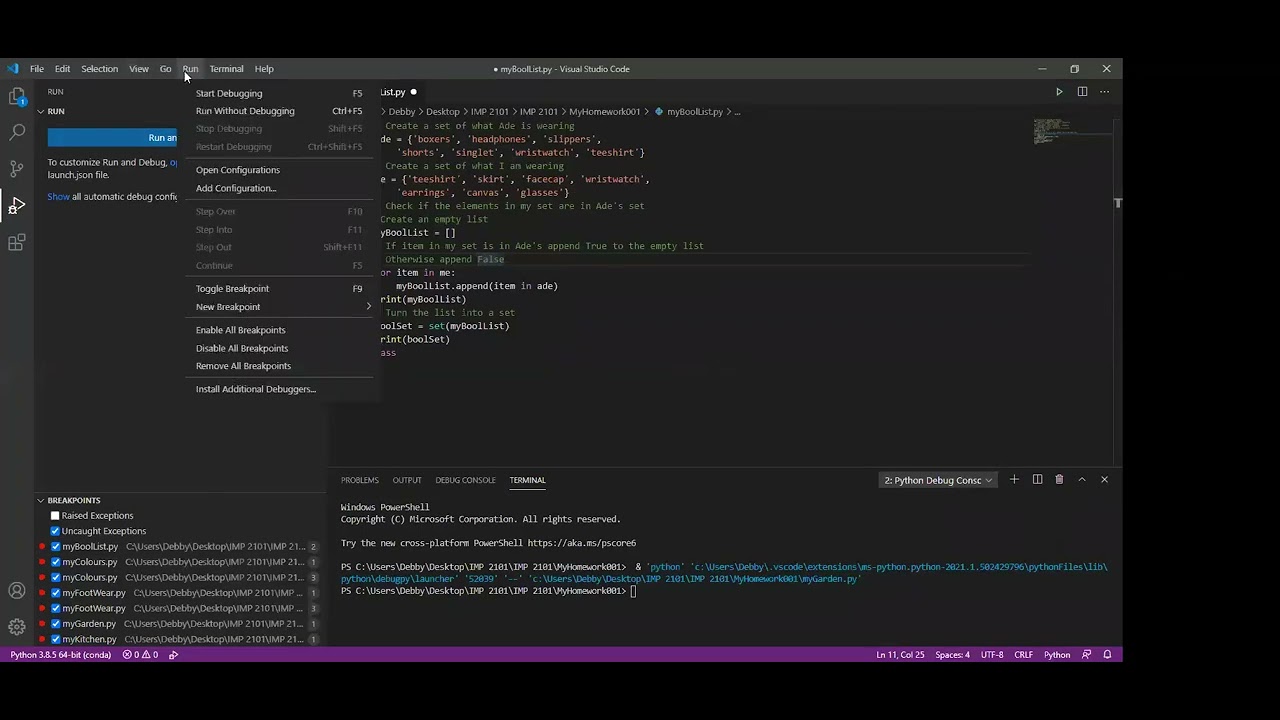Open the File menu

[36, 69]
